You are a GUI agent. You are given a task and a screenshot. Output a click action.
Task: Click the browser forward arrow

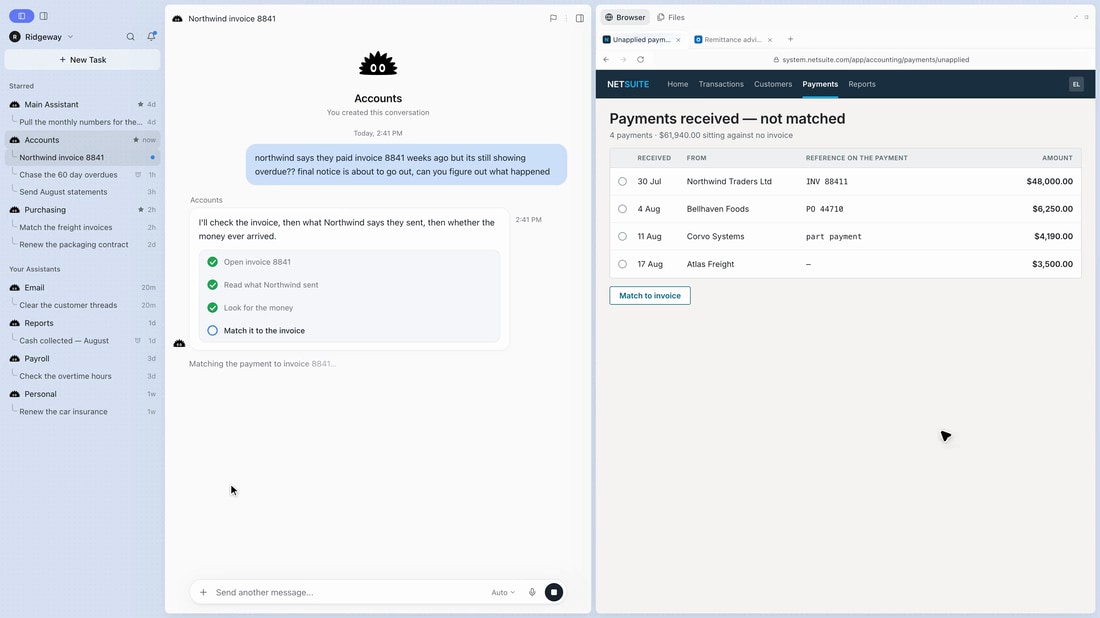pos(623,60)
